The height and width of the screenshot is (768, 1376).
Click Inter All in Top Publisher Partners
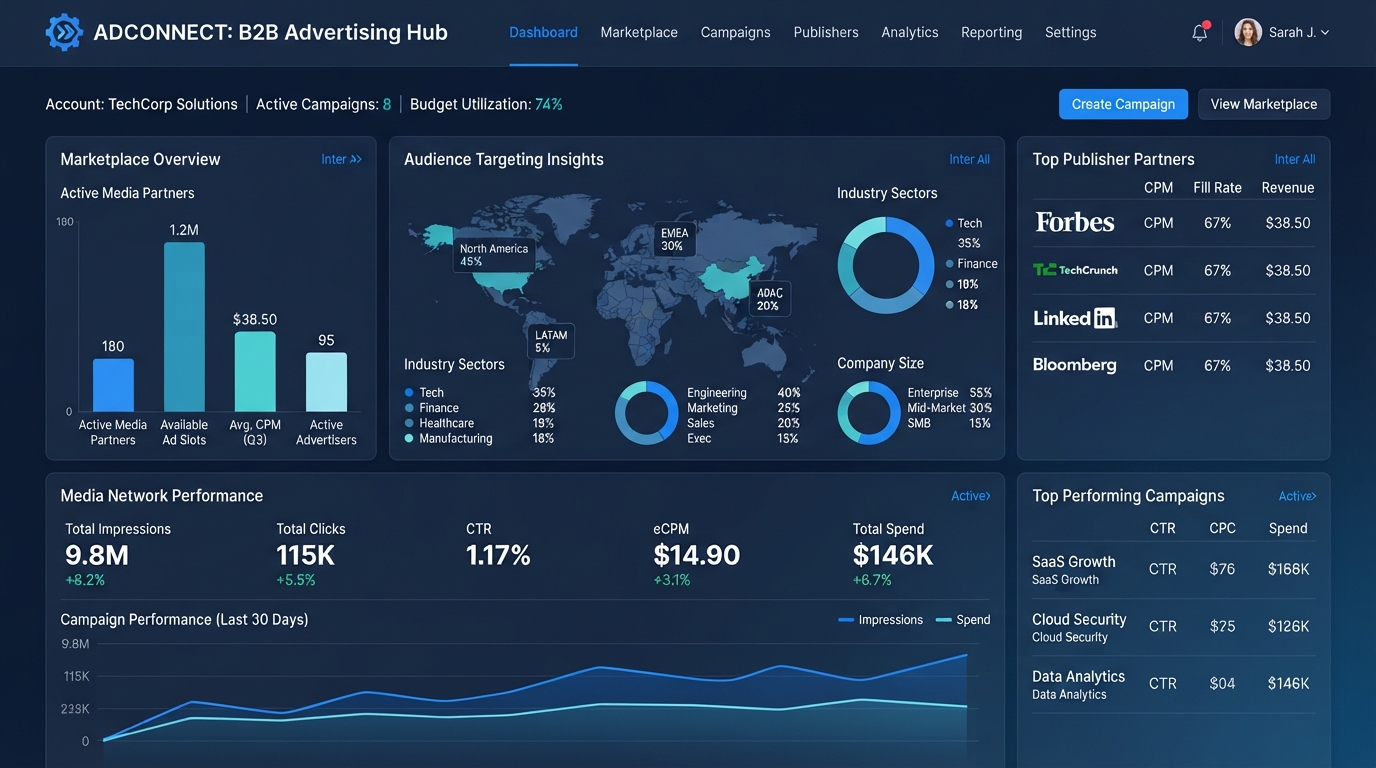tap(1294, 159)
